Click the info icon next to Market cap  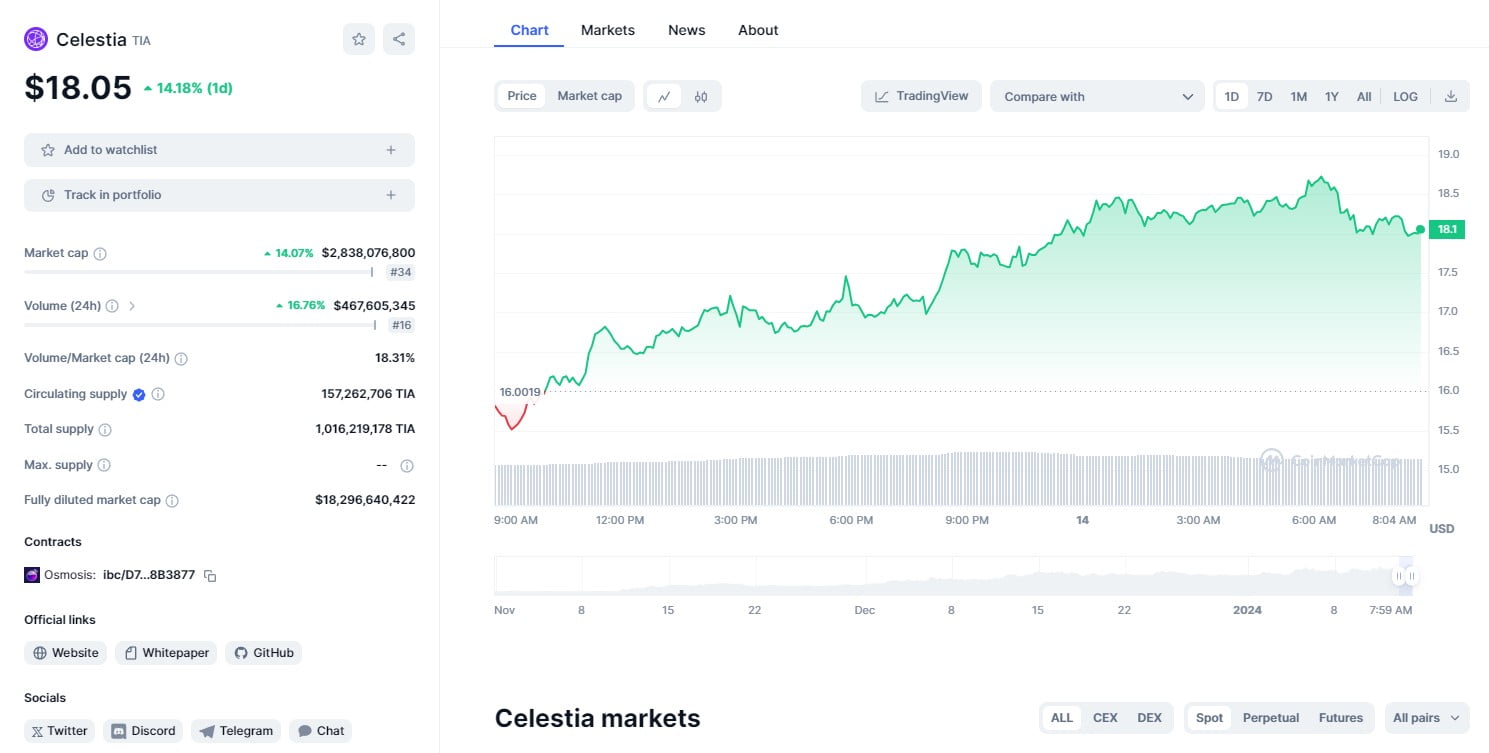coord(100,254)
